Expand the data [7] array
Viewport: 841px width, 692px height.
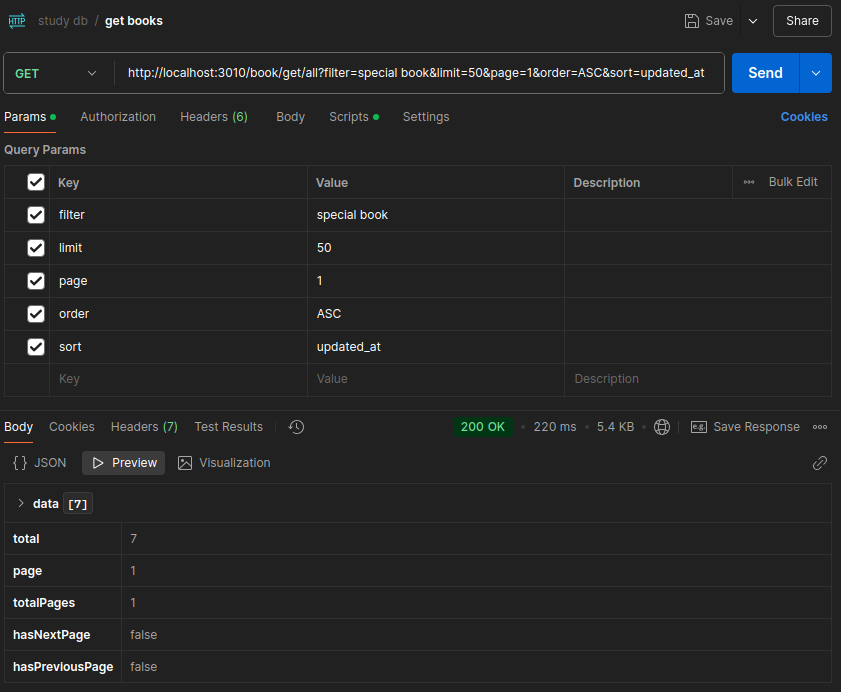point(21,503)
